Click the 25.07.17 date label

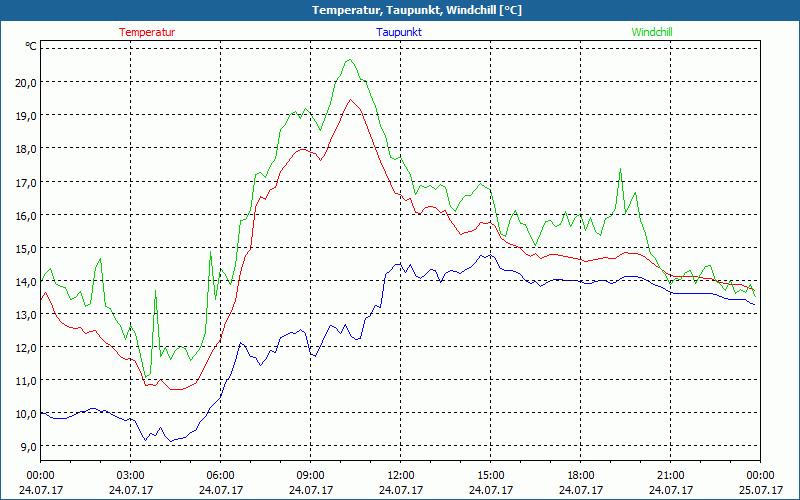[760, 490]
